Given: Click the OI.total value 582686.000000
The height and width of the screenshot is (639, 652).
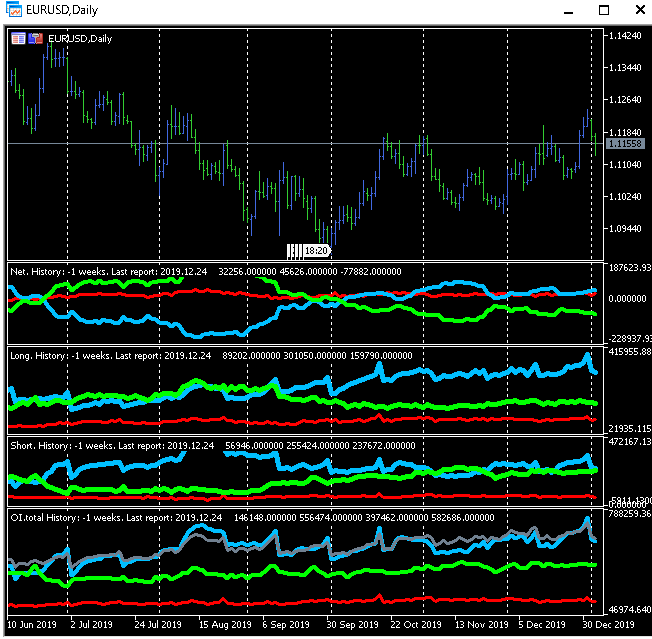Looking at the screenshot, I should pyautogui.click(x=463, y=518).
